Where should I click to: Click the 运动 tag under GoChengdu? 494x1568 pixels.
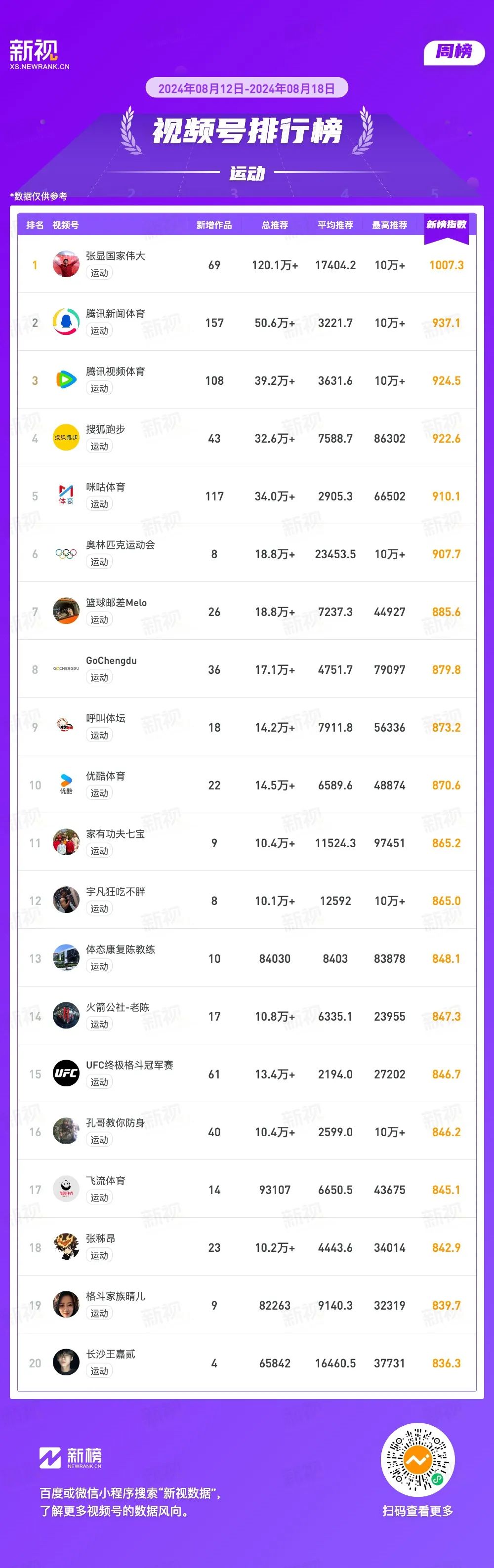click(99, 677)
